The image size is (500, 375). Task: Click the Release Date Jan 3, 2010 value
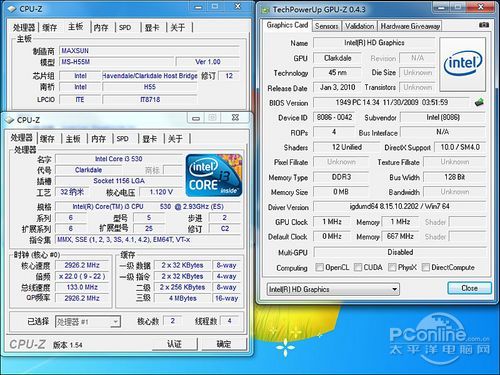[337, 87]
